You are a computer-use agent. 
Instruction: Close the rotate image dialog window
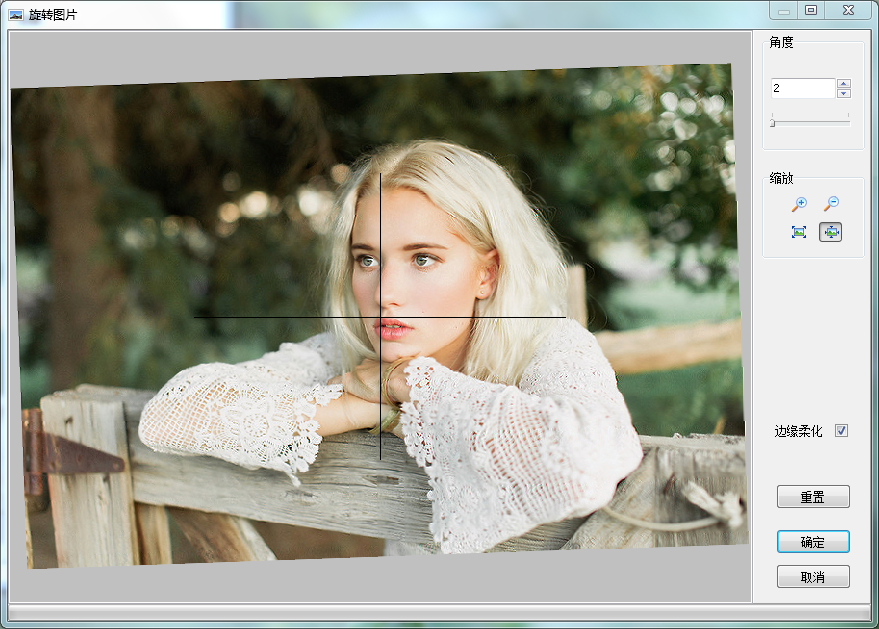(x=848, y=11)
